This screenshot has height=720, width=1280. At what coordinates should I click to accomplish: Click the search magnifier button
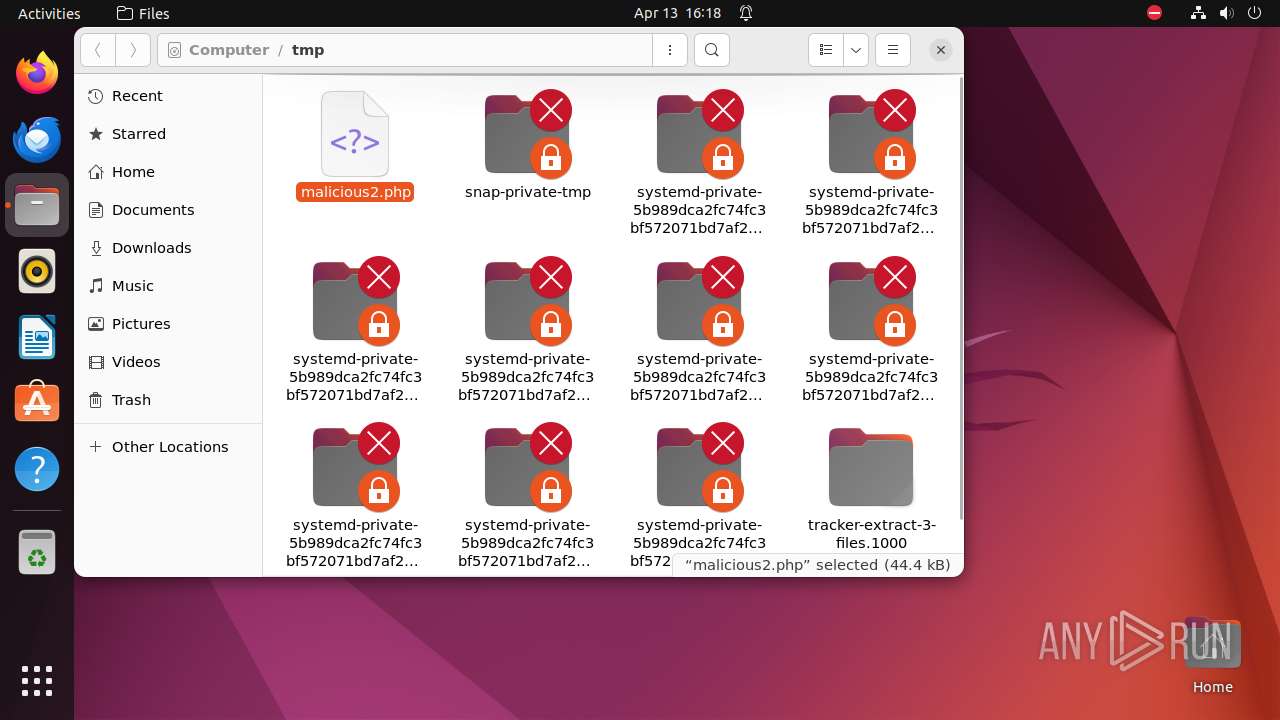coord(711,50)
